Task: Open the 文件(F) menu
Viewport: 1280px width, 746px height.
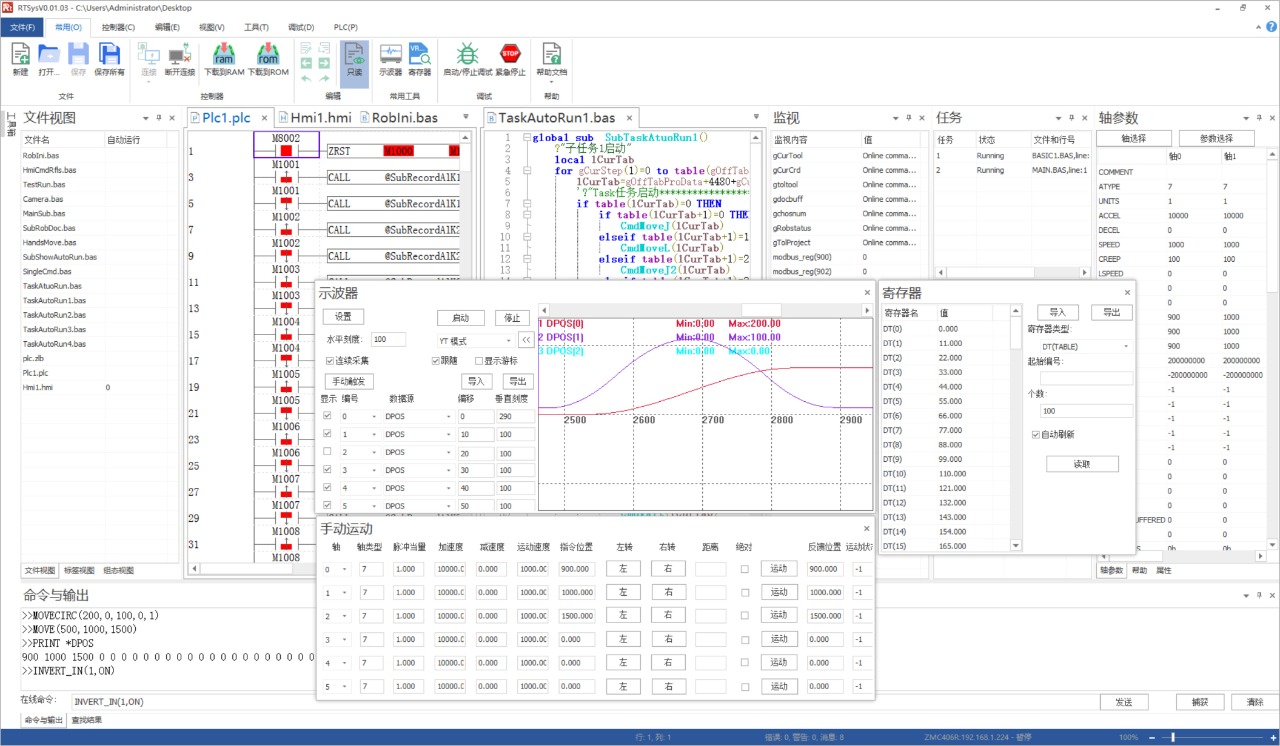Action: pos(22,27)
